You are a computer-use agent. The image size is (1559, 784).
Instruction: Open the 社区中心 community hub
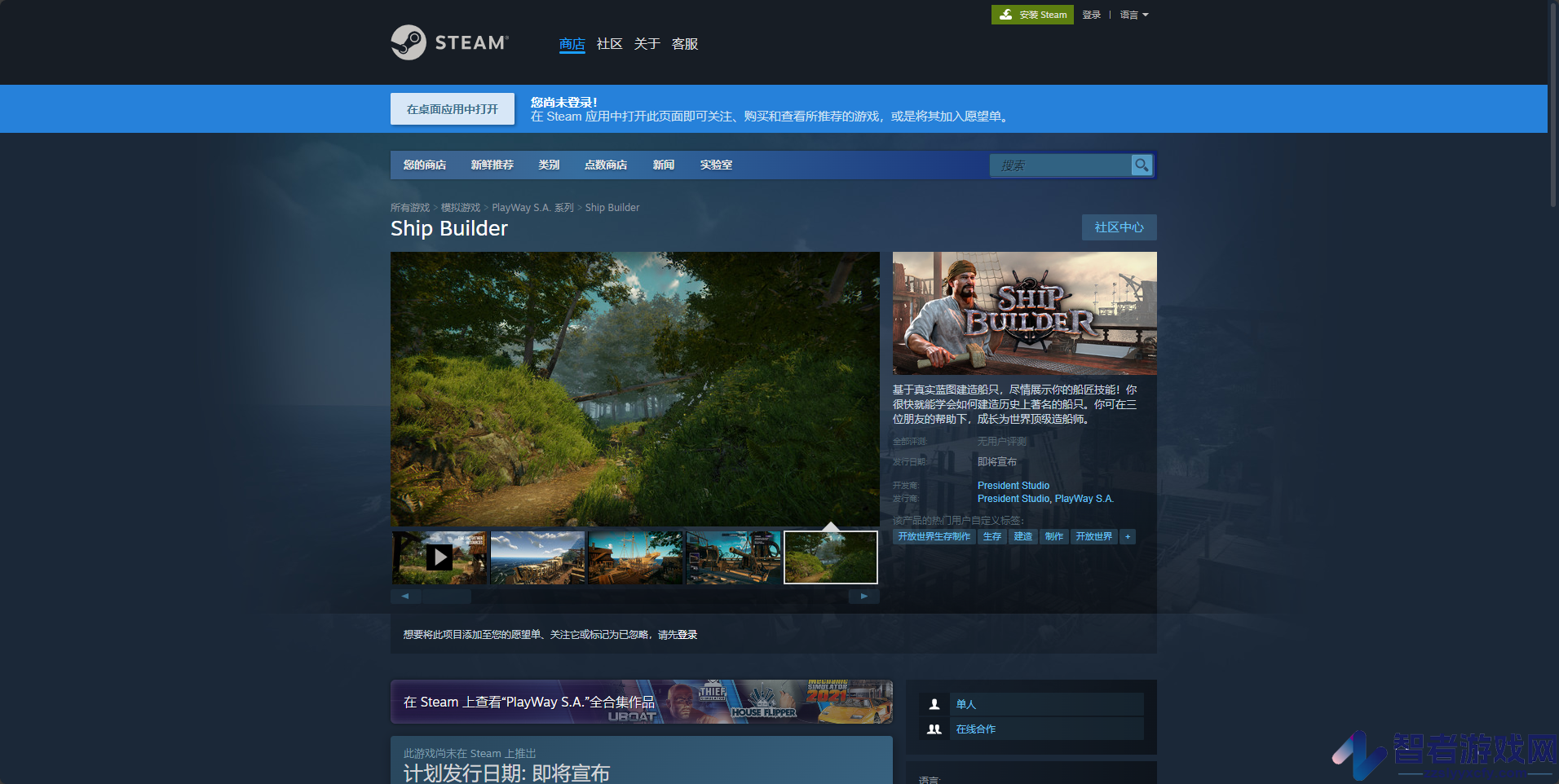pos(1120,227)
